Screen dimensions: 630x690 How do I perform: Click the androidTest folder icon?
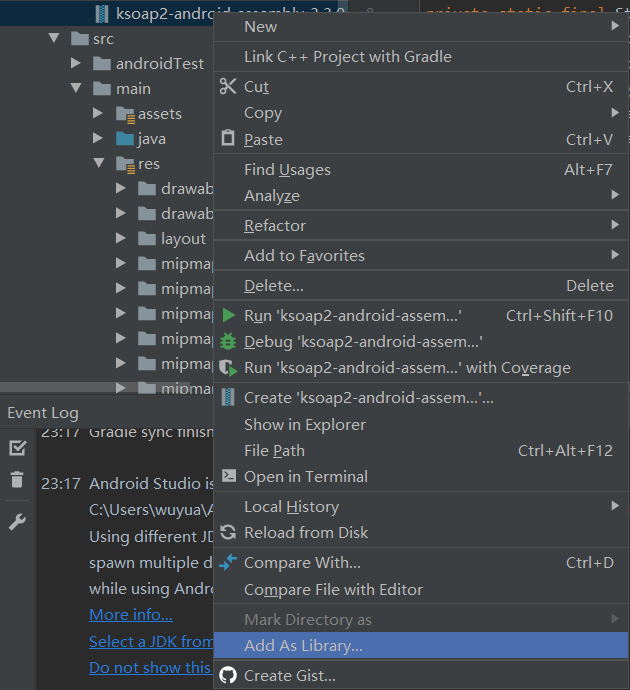coord(102,64)
